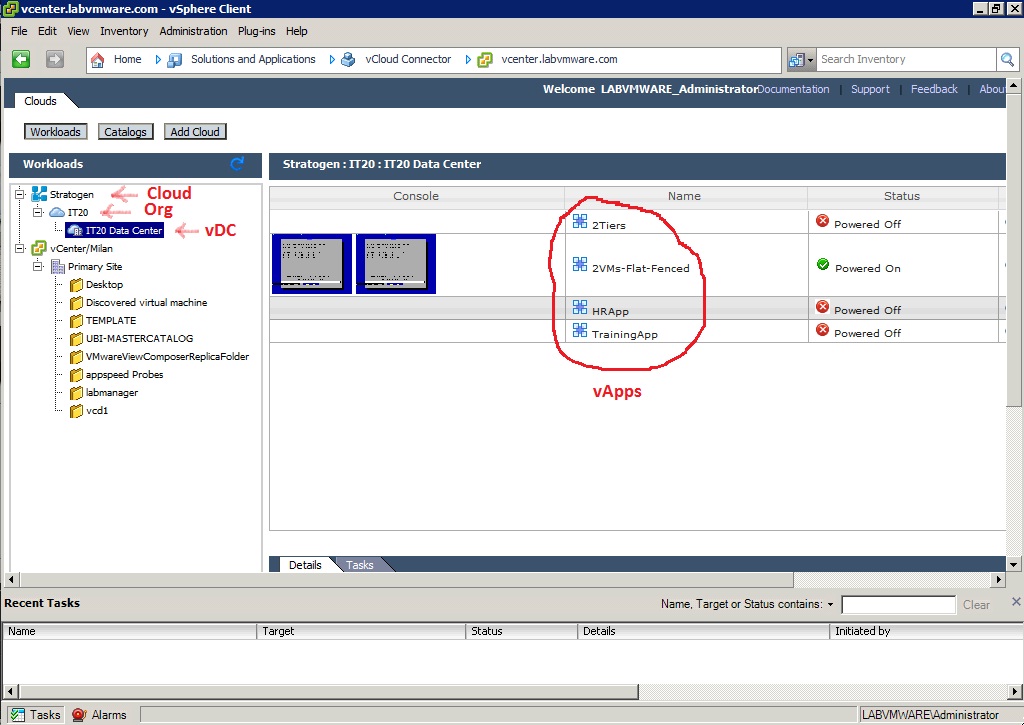
Task: Open the Name, Target or Status filter dropdown
Action: (x=830, y=605)
